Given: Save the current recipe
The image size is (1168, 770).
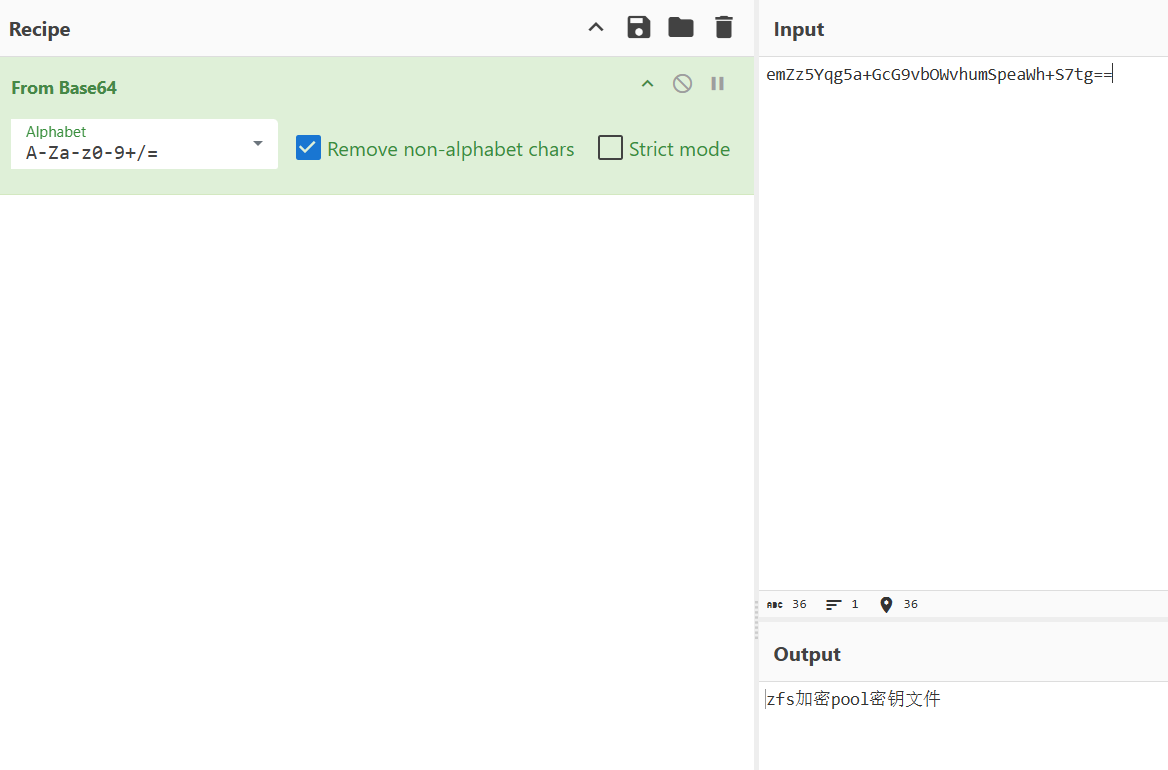Looking at the screenshot, I should click(x=638, y=28).
